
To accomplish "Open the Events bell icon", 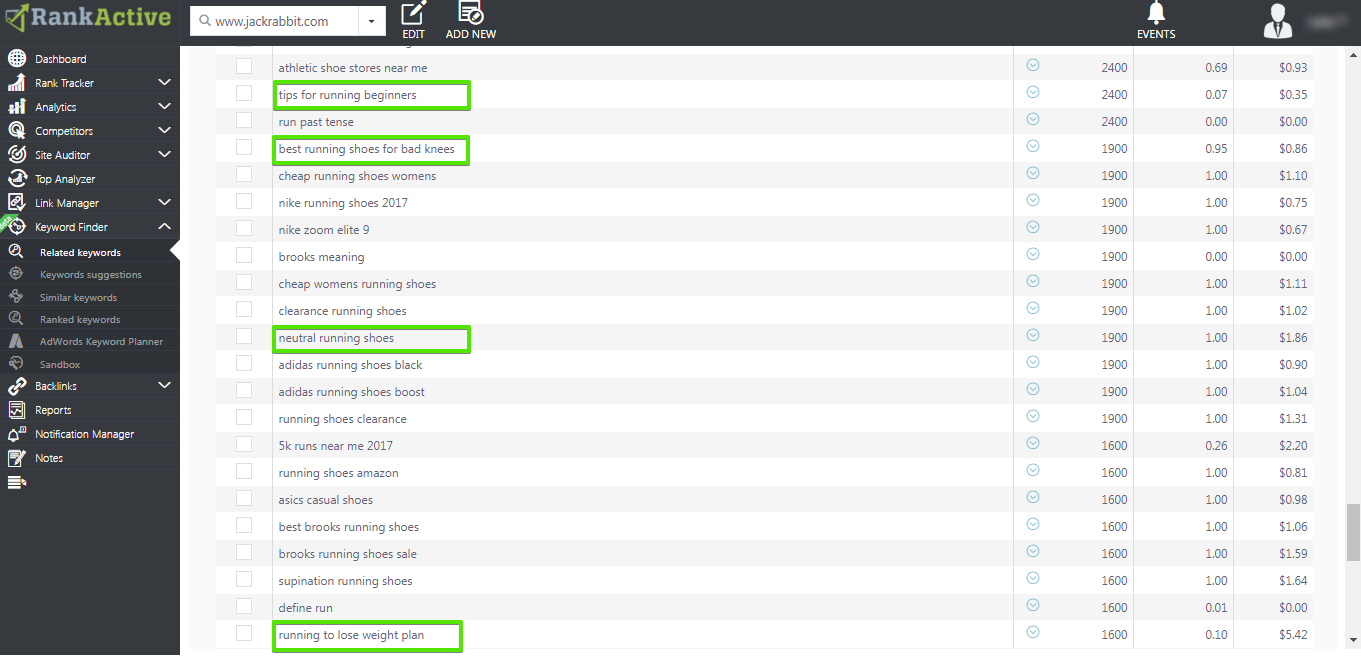I will (1156, 13).
